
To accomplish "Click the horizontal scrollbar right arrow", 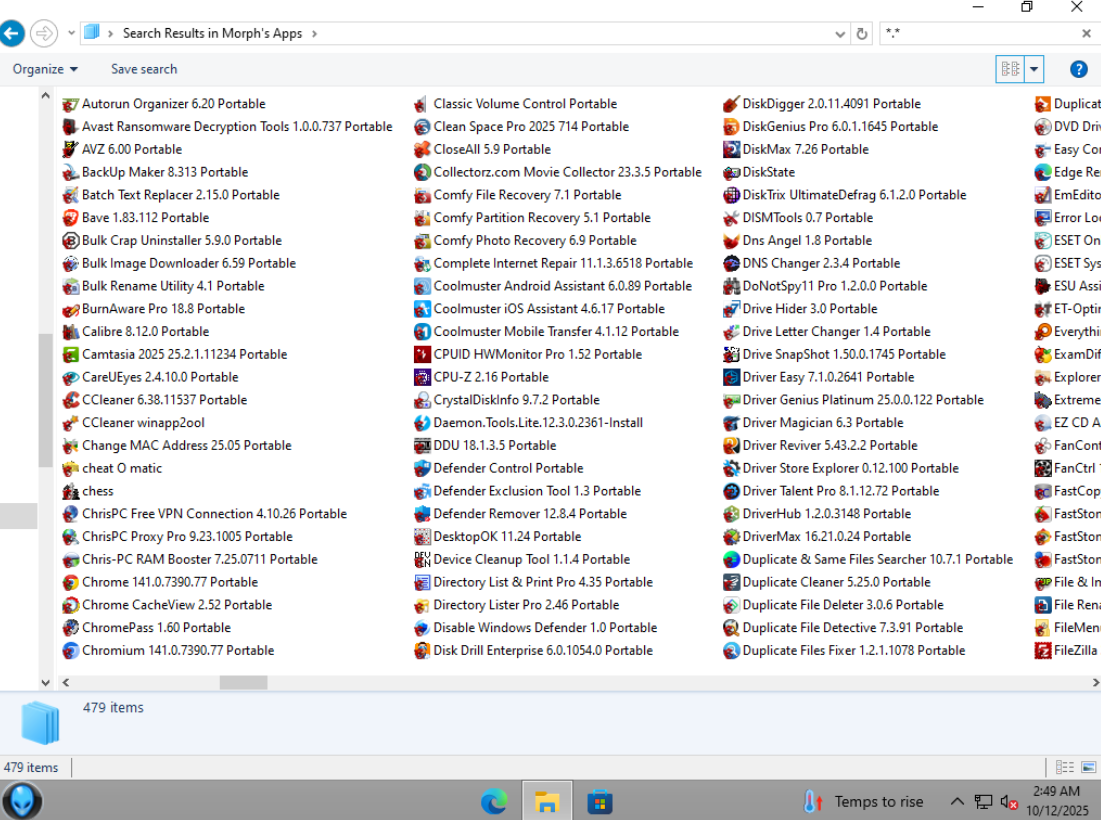I will 1095,682.
